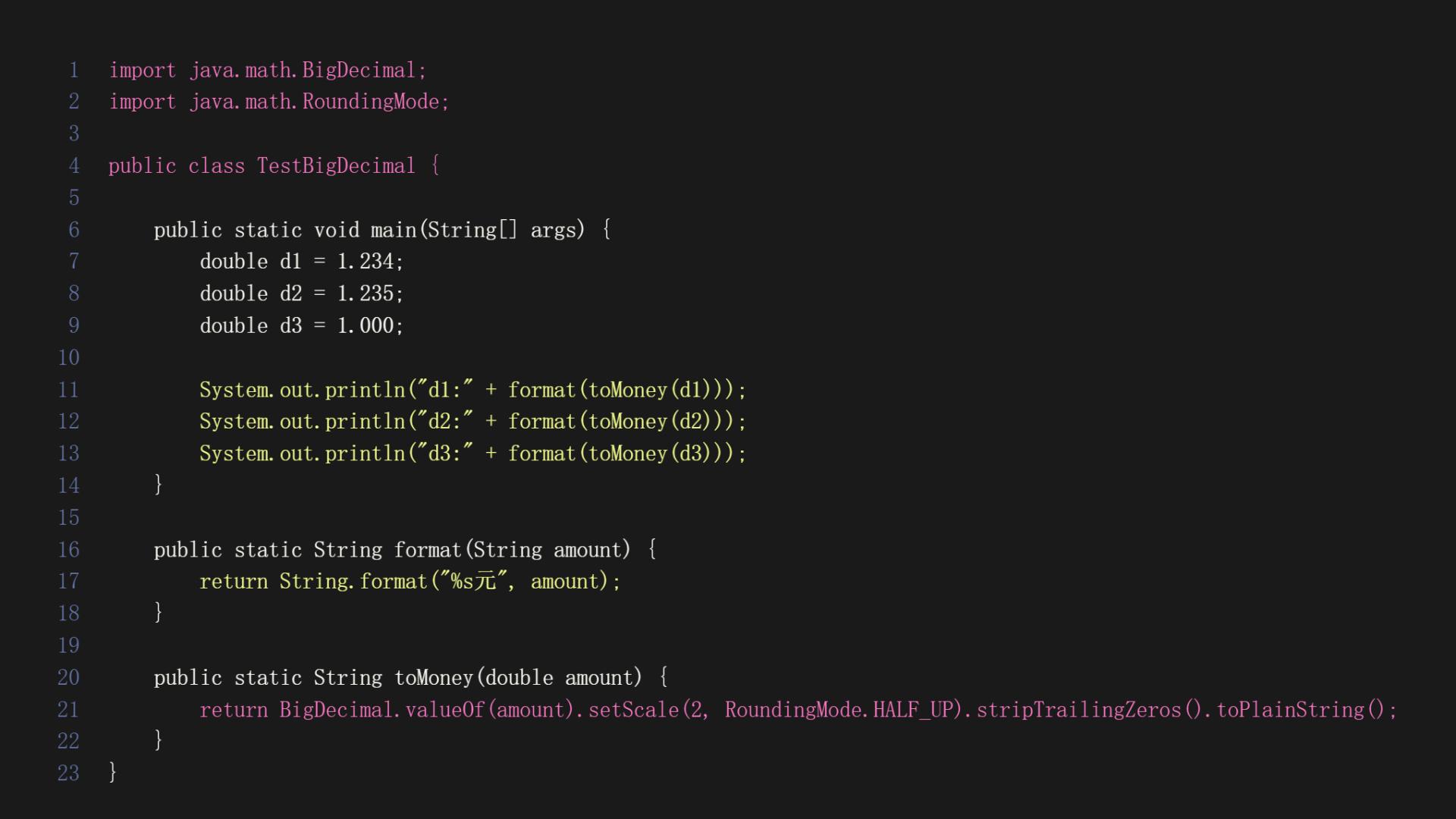The image size is (1456, 819).
Task: Click line number 23 in the gutter
Action: pos(68,773)
